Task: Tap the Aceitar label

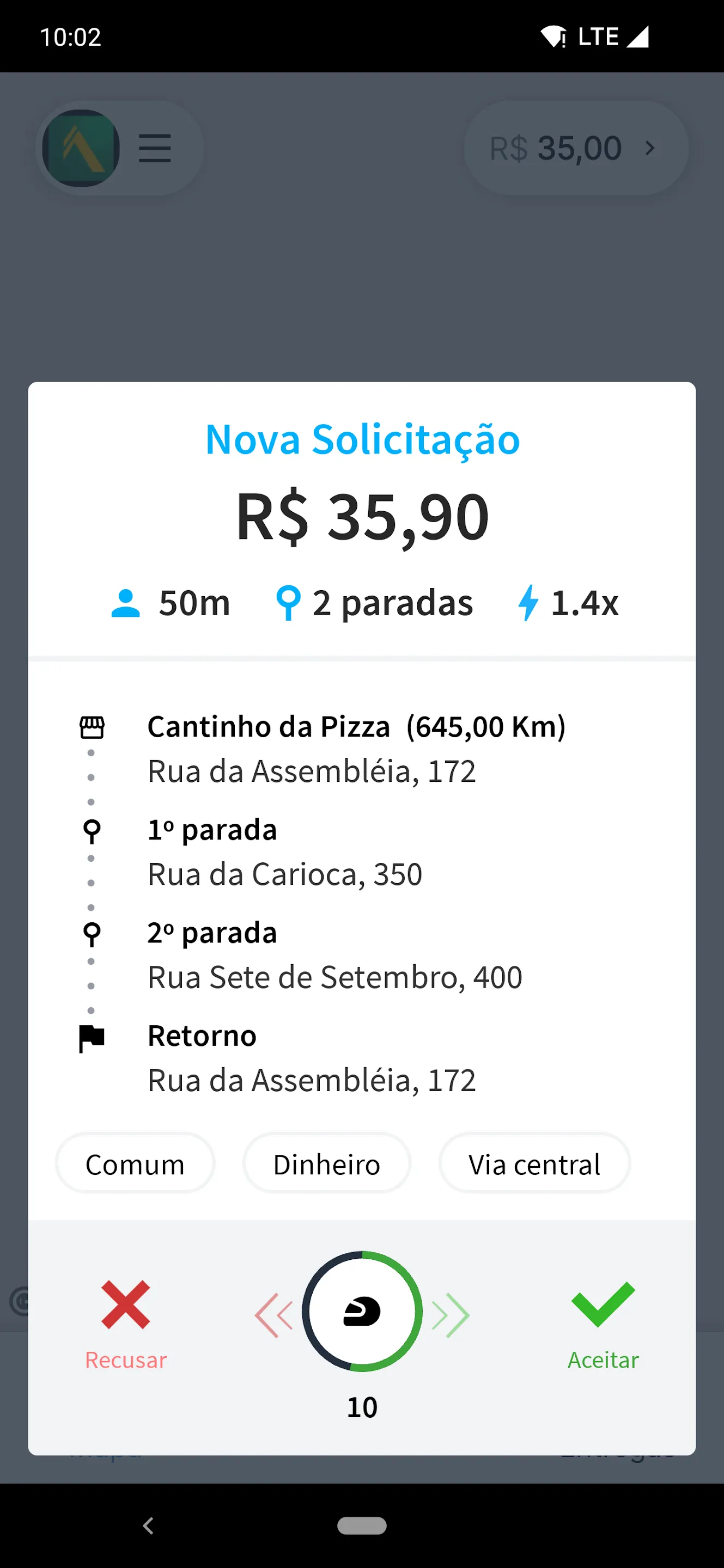Action: tap(603, 1360)
